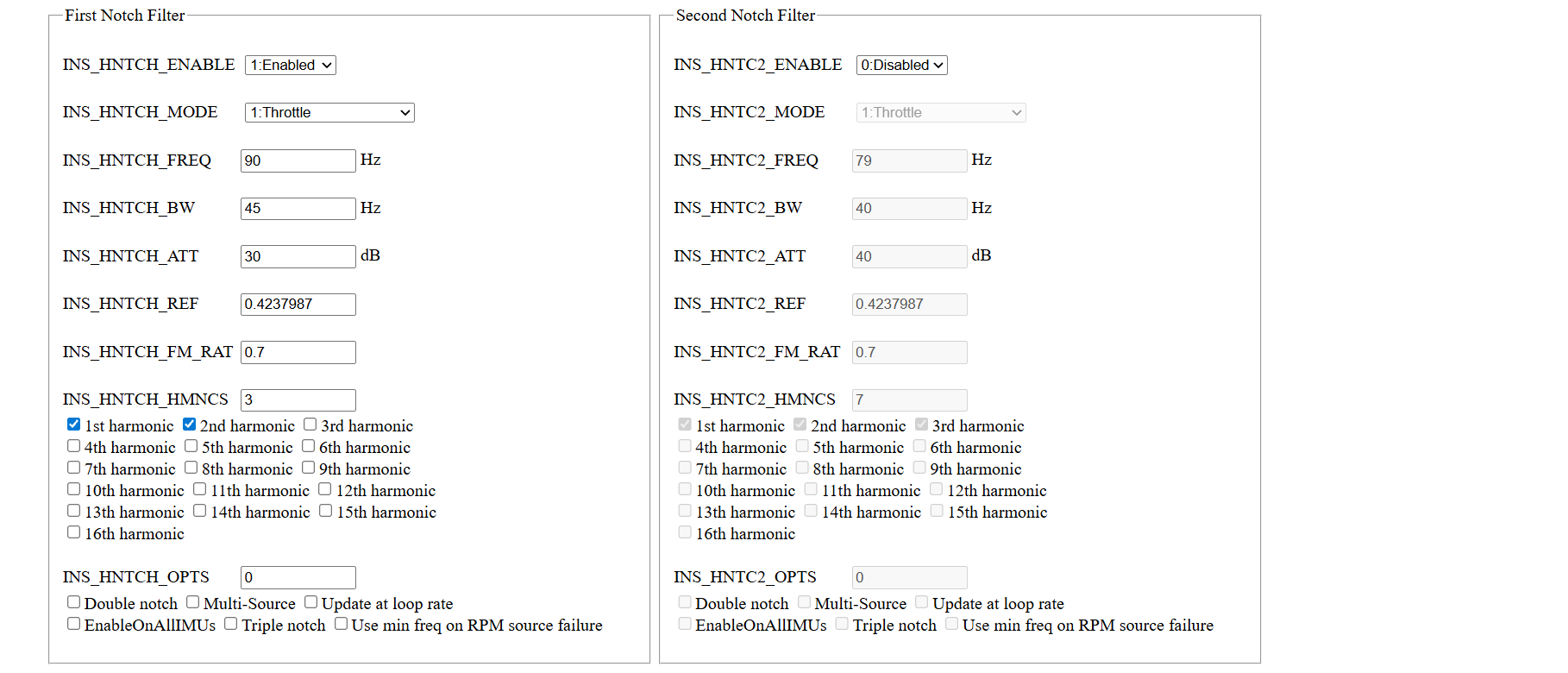Open the INS_HNTC2_ENABLE Disabled dropdown
1568x673 pixels.
pyautogui.click(x=901, y=66)
